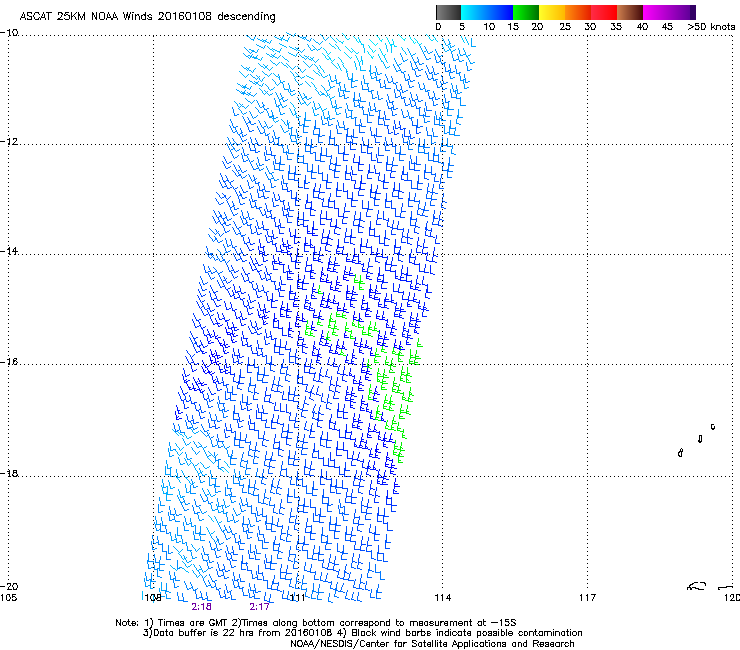Click the yellow 20-25 knots legend segment
Viewport: 740px width, 650px height.
click(x=552, y=12)
